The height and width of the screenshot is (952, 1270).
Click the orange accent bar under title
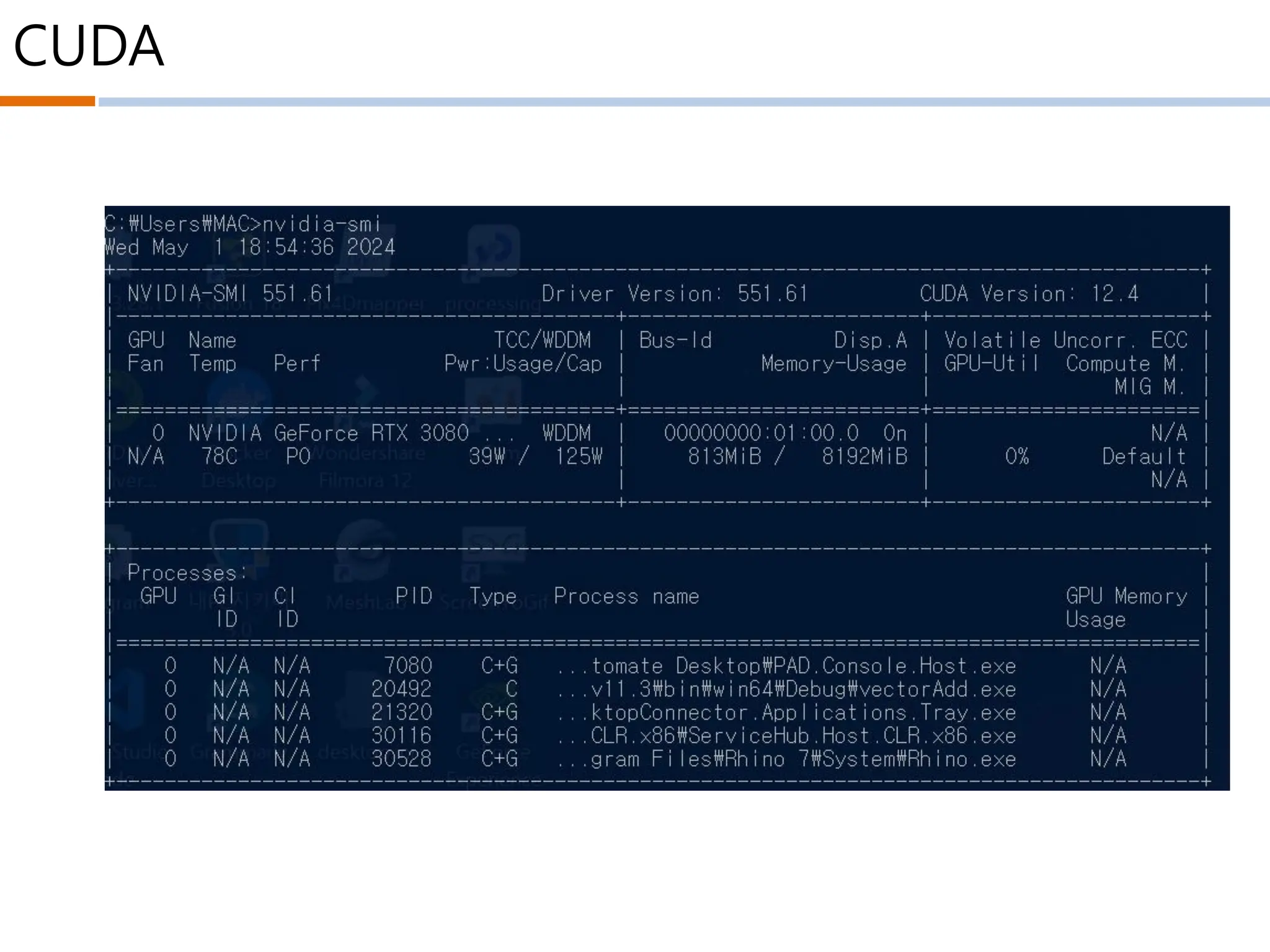47,102
